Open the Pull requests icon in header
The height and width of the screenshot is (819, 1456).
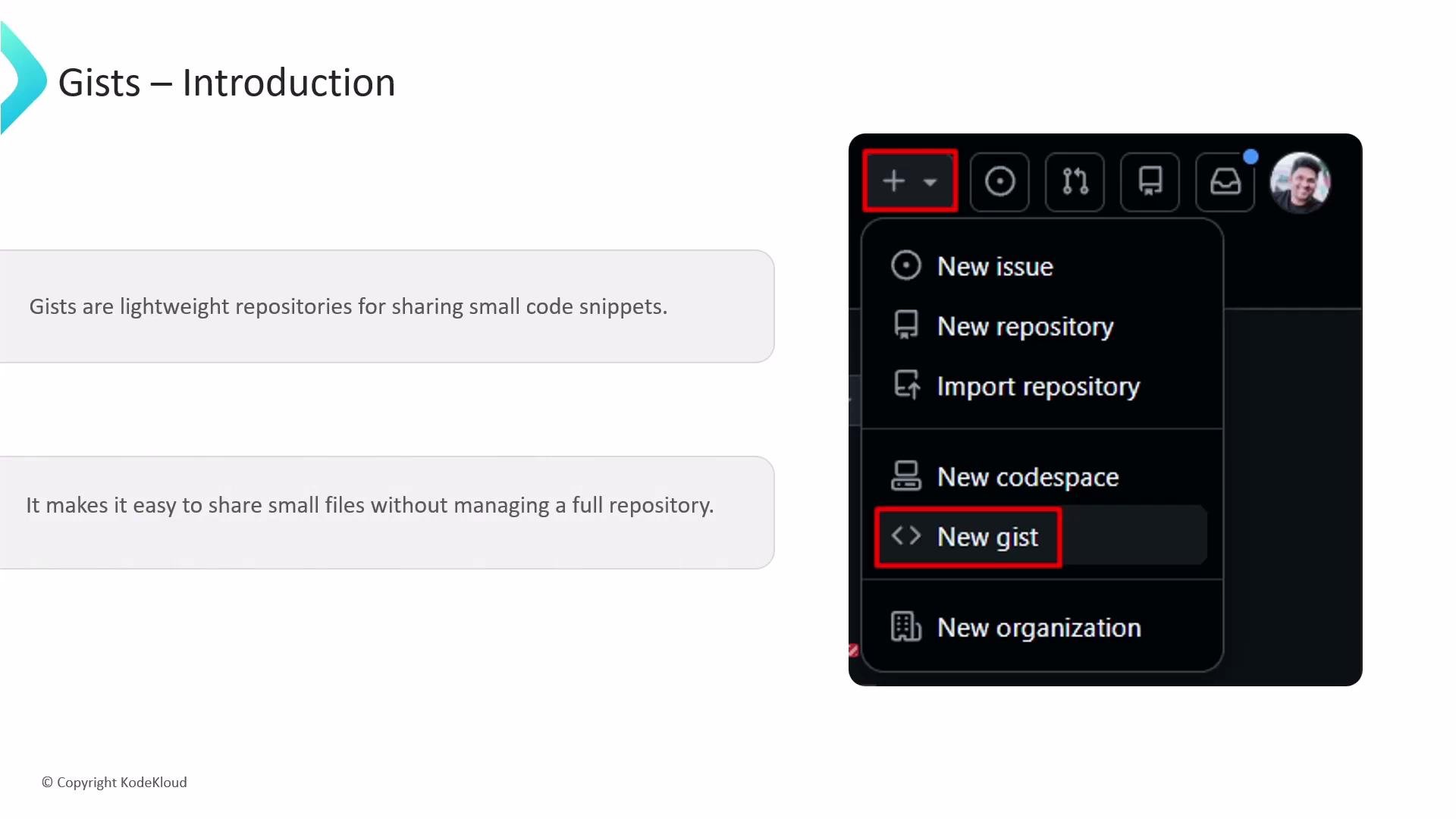1075,182
